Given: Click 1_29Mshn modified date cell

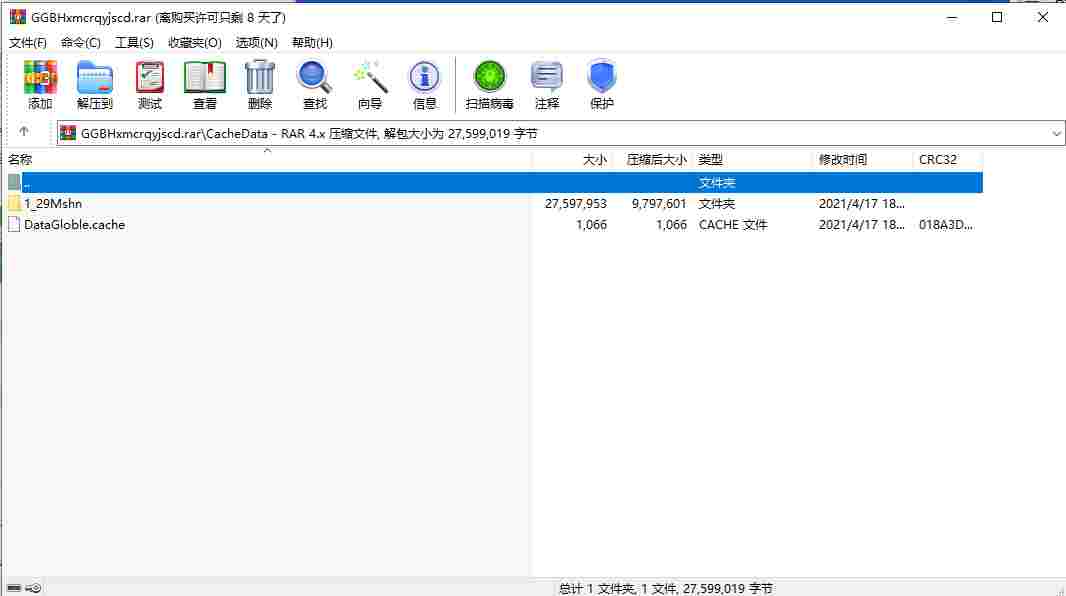Looking at the screenshot, I should (x=861, y=203).
